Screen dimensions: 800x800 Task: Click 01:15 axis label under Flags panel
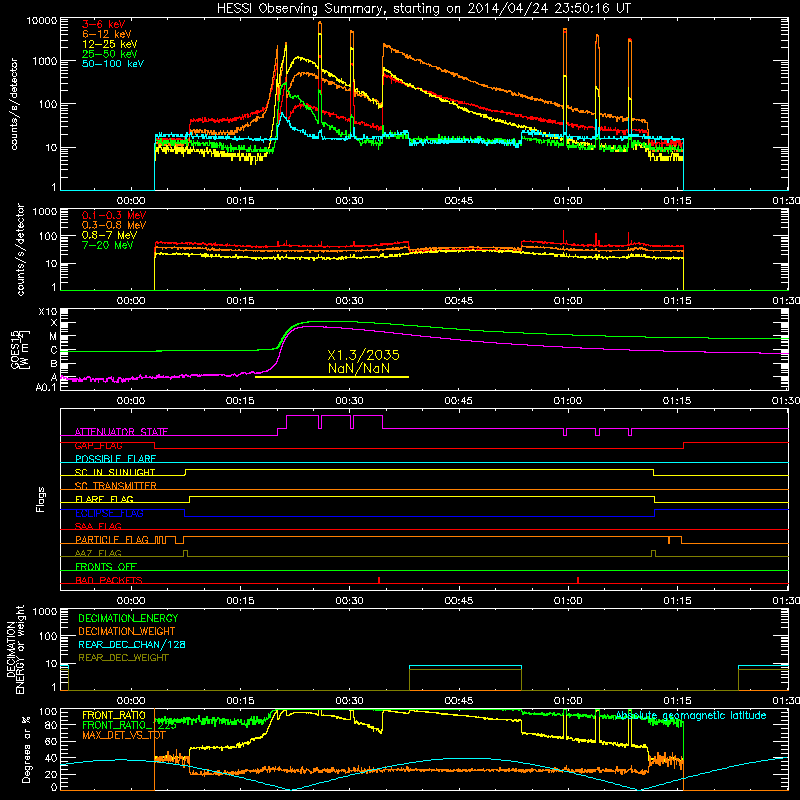click(x=677, y=601)
